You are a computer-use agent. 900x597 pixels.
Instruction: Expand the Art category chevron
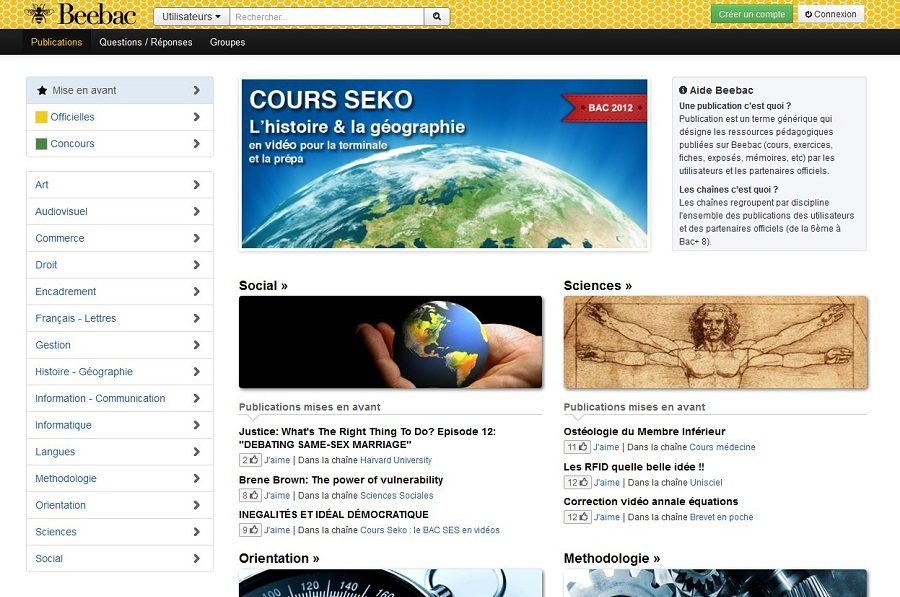pos(196,185)
